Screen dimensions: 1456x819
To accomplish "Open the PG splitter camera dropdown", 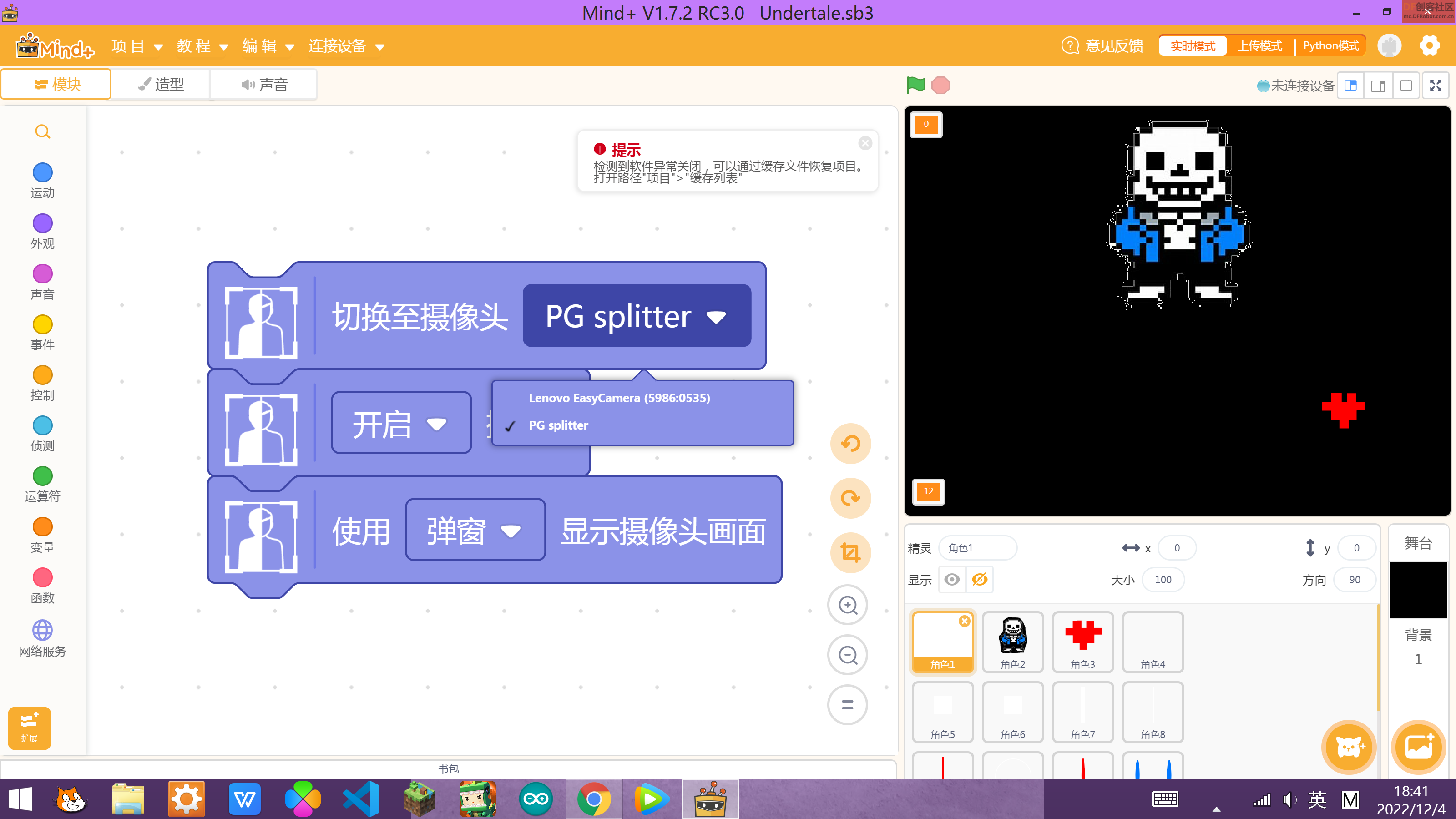I will point(637,315).
